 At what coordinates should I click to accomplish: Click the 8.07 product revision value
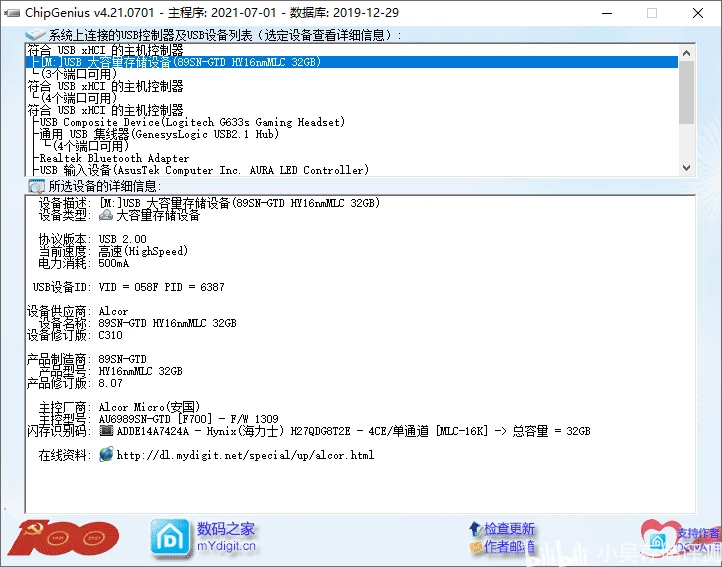pos(111,383)
